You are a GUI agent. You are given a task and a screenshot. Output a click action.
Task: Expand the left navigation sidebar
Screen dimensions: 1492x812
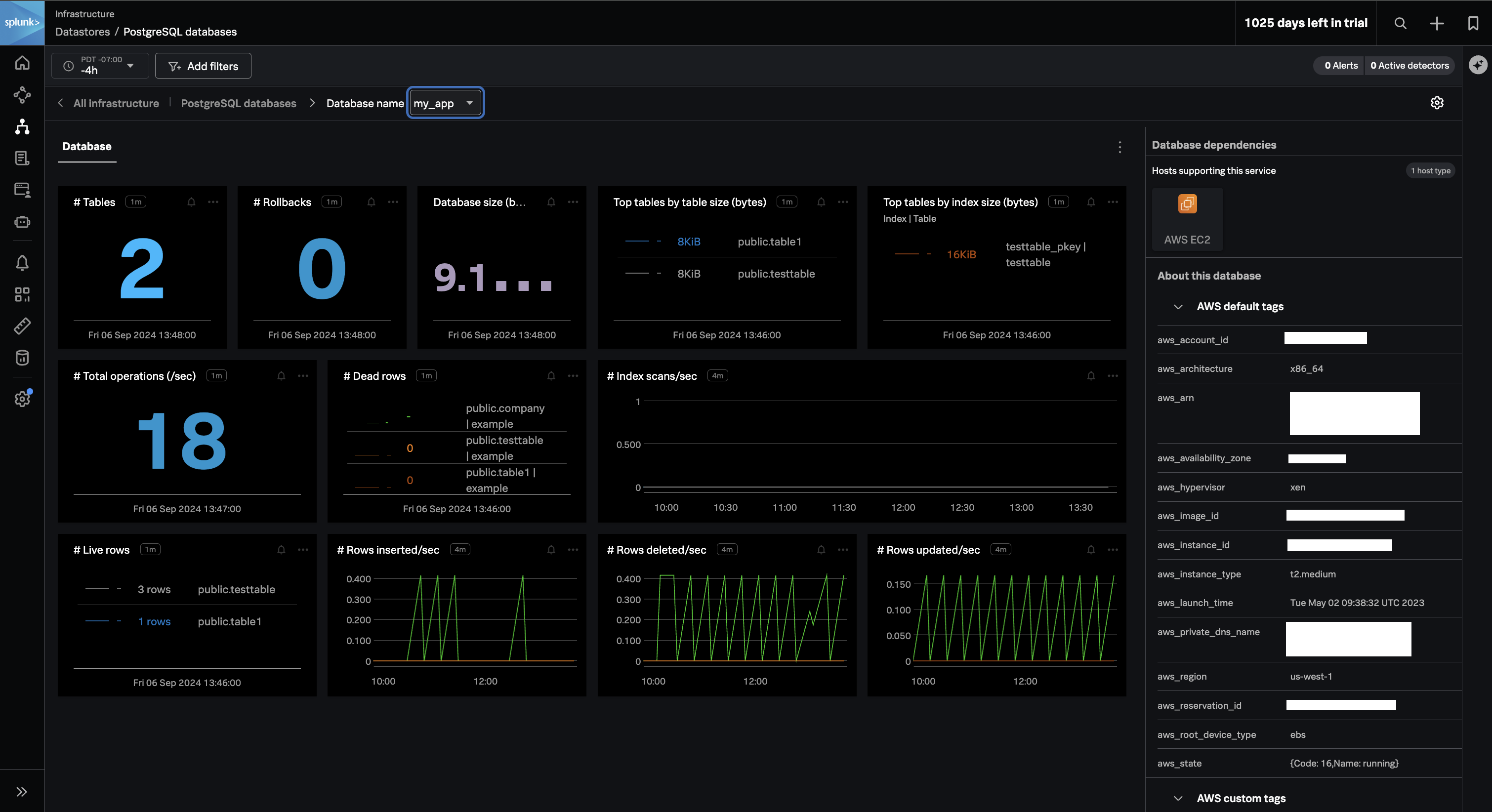22,792
